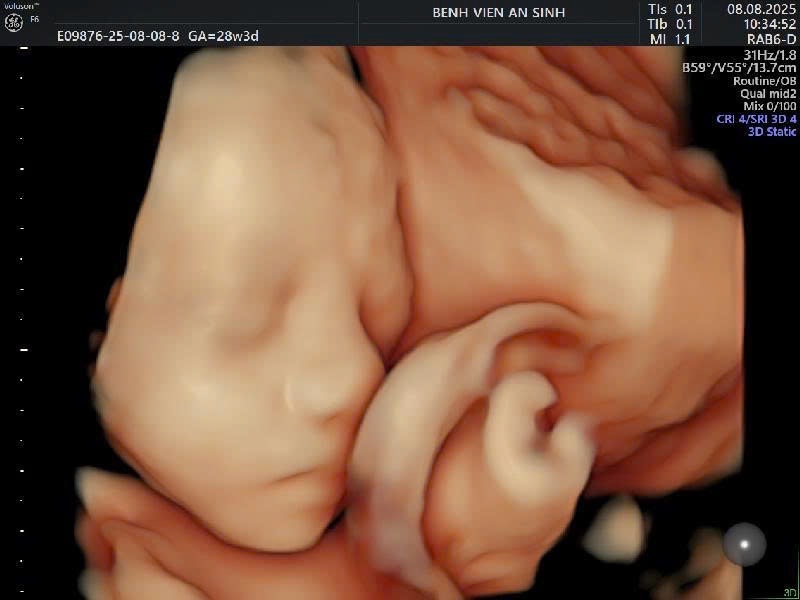Click the TIs 0.1 thermal index readout

670,9
